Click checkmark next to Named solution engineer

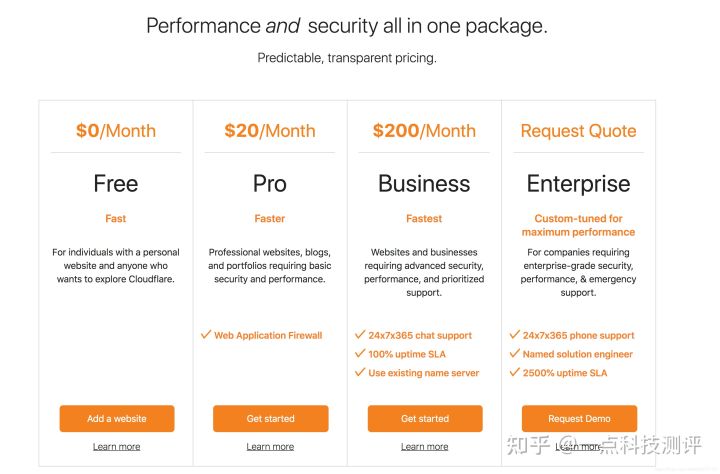coord(514,354)
